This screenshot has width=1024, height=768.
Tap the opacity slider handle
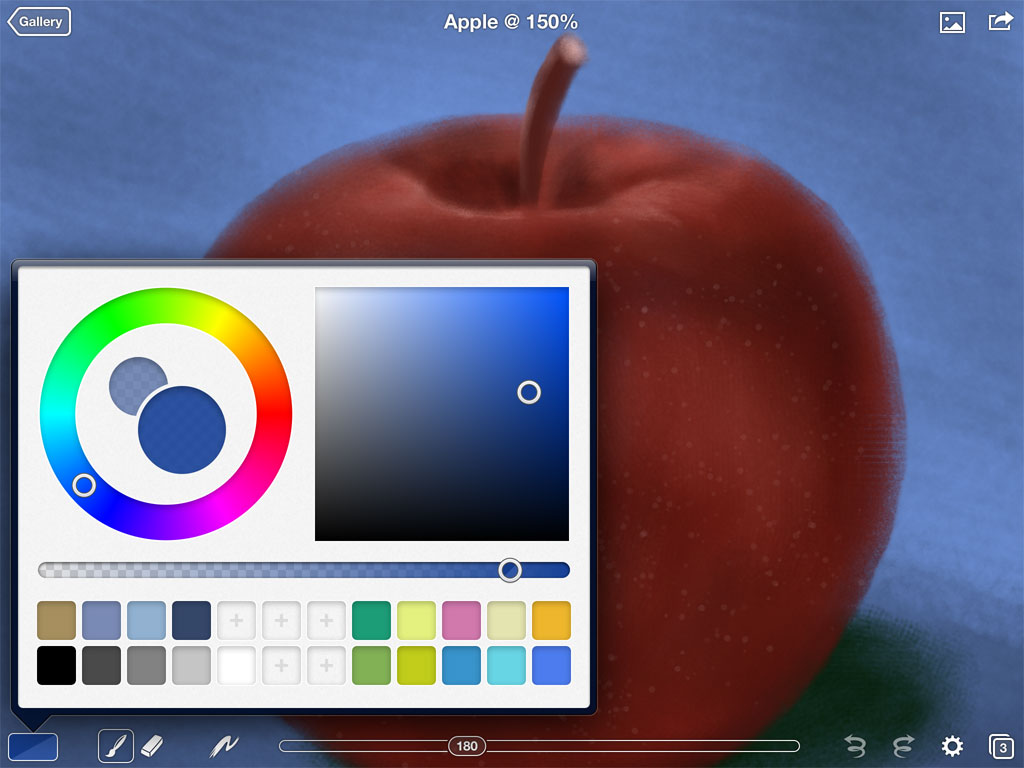coord(512,569)
